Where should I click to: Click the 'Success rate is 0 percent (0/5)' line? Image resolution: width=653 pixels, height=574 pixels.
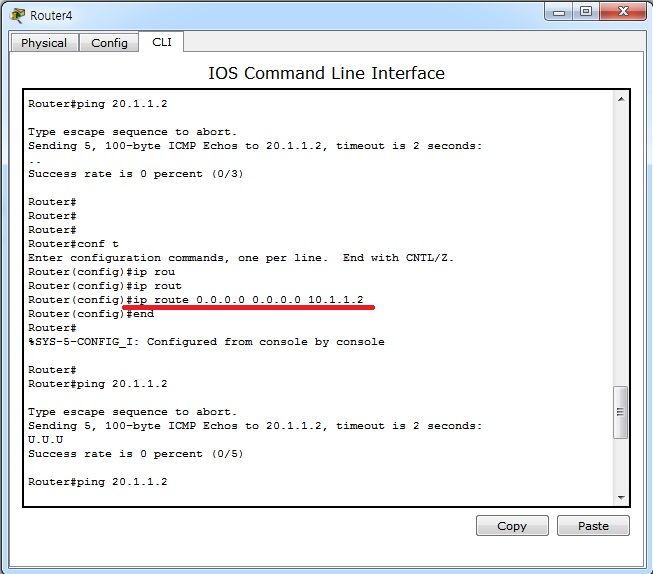pos(136,454)
